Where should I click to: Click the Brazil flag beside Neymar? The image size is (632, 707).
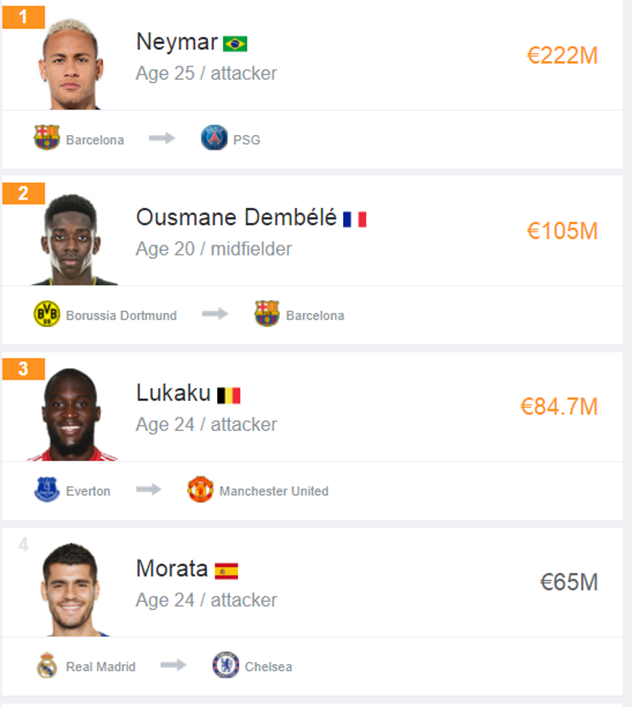235,44
